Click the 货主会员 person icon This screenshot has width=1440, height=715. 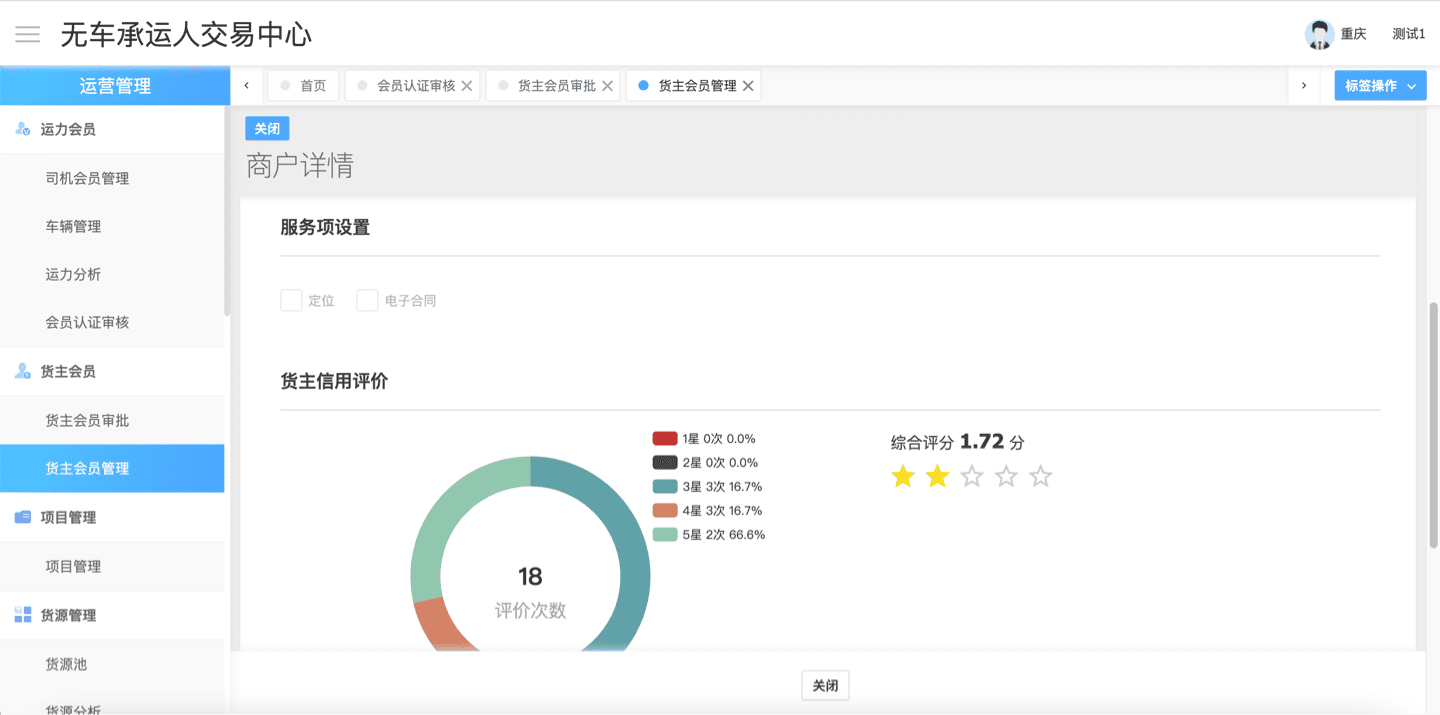(x=22, y=371)
